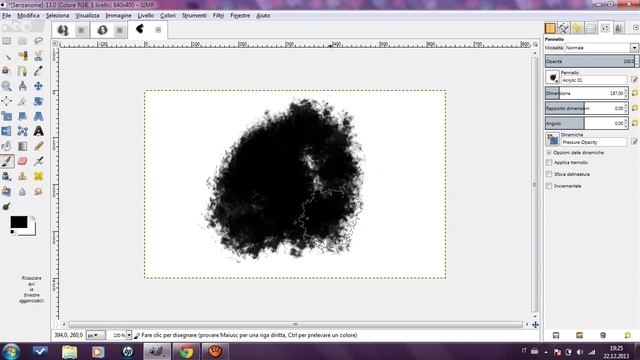
Task: Enable the Applica tremolio checkbox
Action: click(x=549, y=163)
